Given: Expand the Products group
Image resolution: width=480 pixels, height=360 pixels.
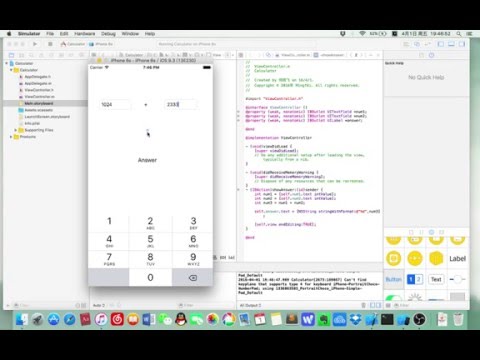Looking at the screenshot, I should point(11,137).
